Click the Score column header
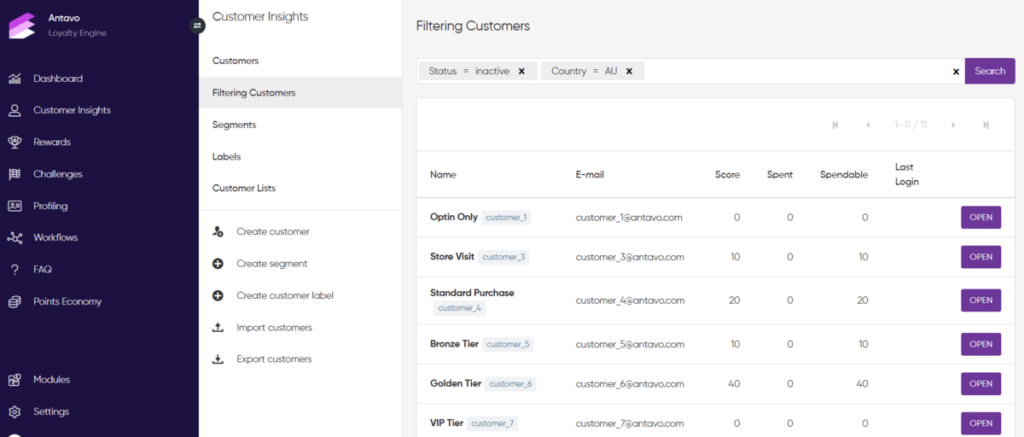Viewport: 1024px width, 437px height. coord(728,175)
